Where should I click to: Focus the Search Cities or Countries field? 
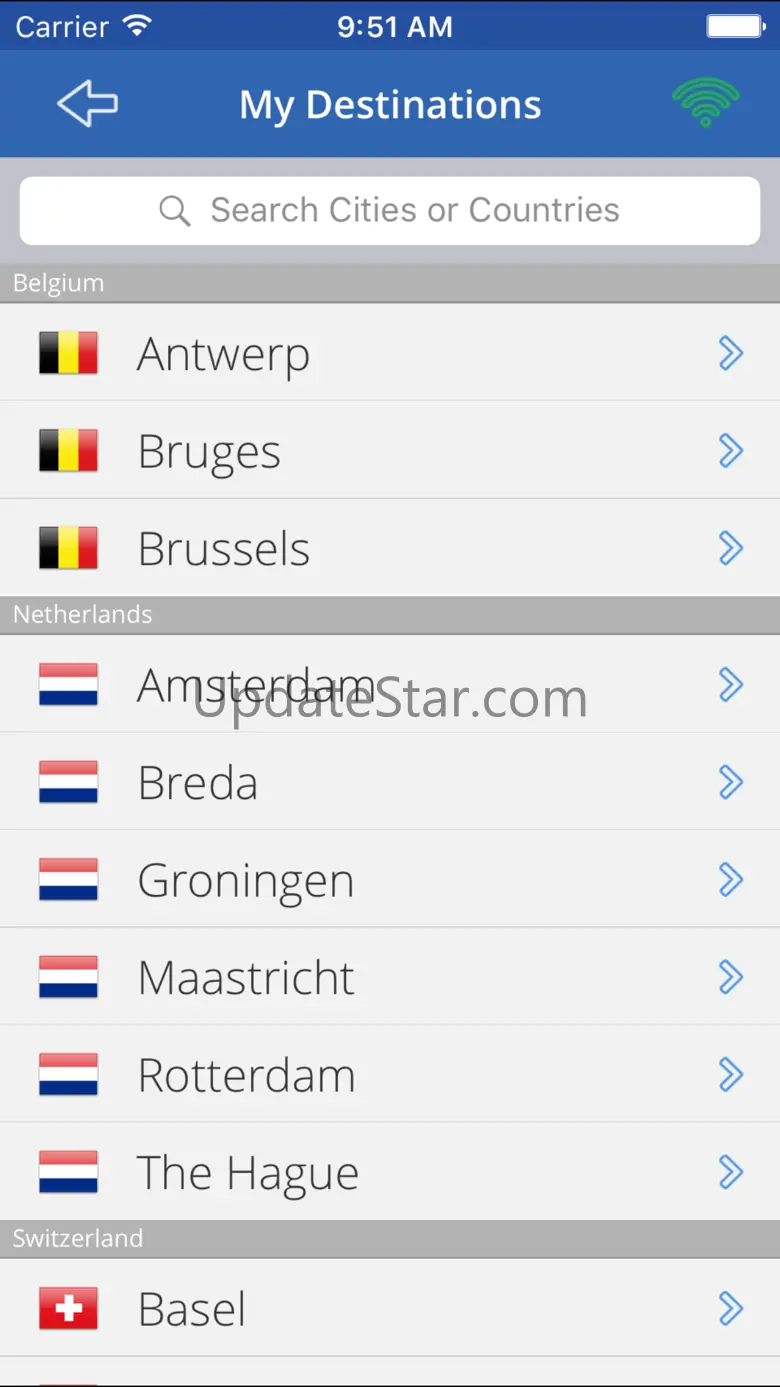coord(390,211)
